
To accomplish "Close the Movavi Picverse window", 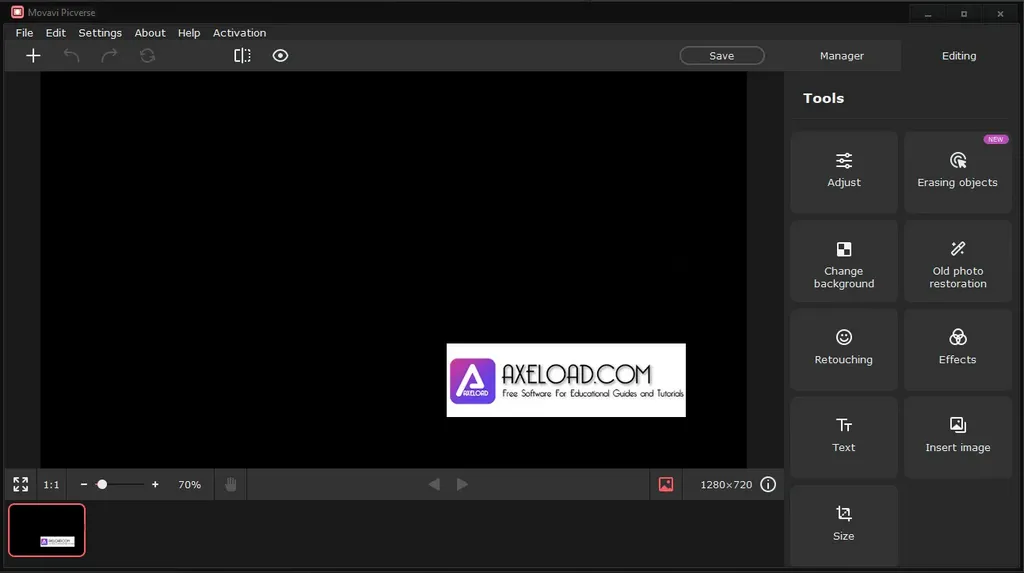I will 1000,13.
